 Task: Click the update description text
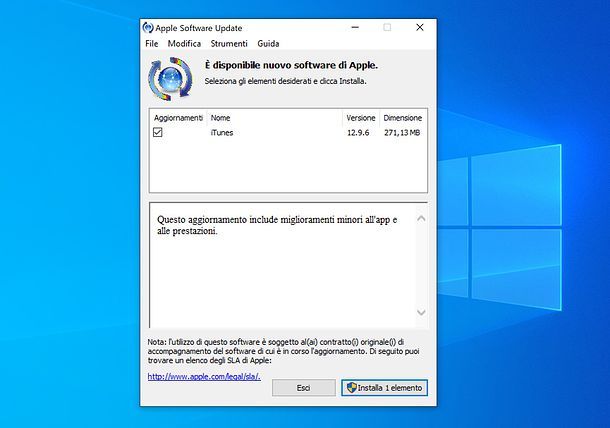coord(277,225)
